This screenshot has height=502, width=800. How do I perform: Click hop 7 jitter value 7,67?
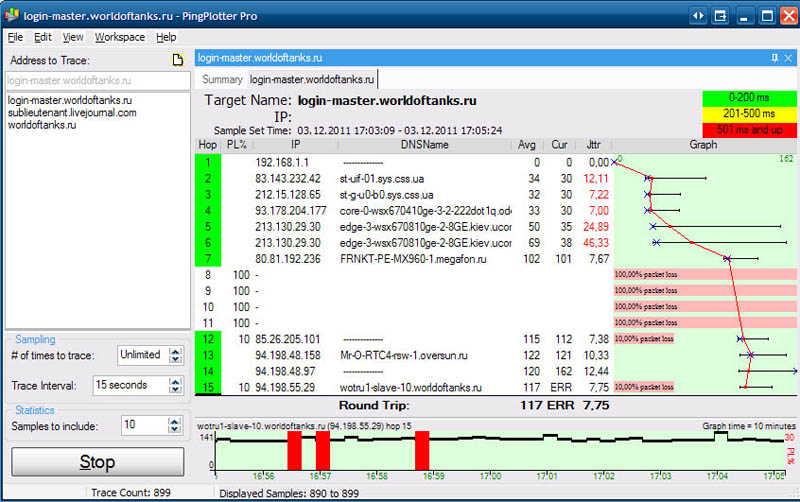pyautogui.click(x=599, y=259)
